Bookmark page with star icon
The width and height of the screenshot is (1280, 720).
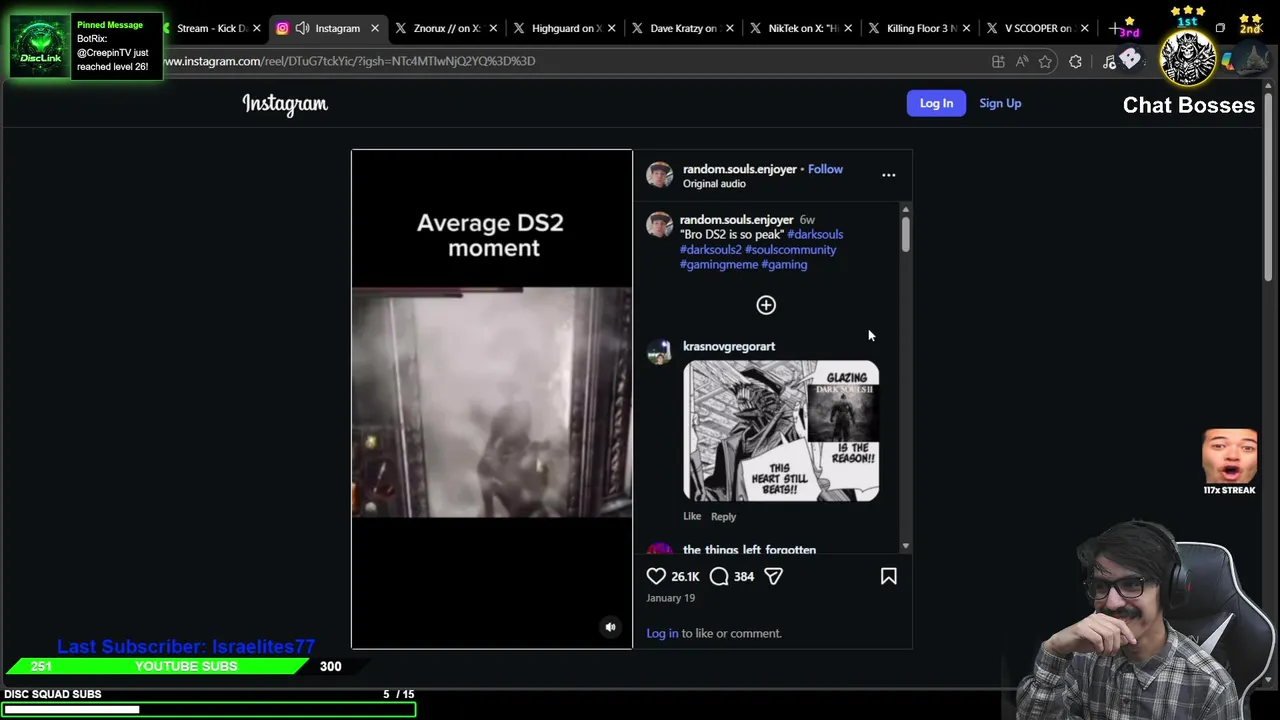(x=1045, y=61)
